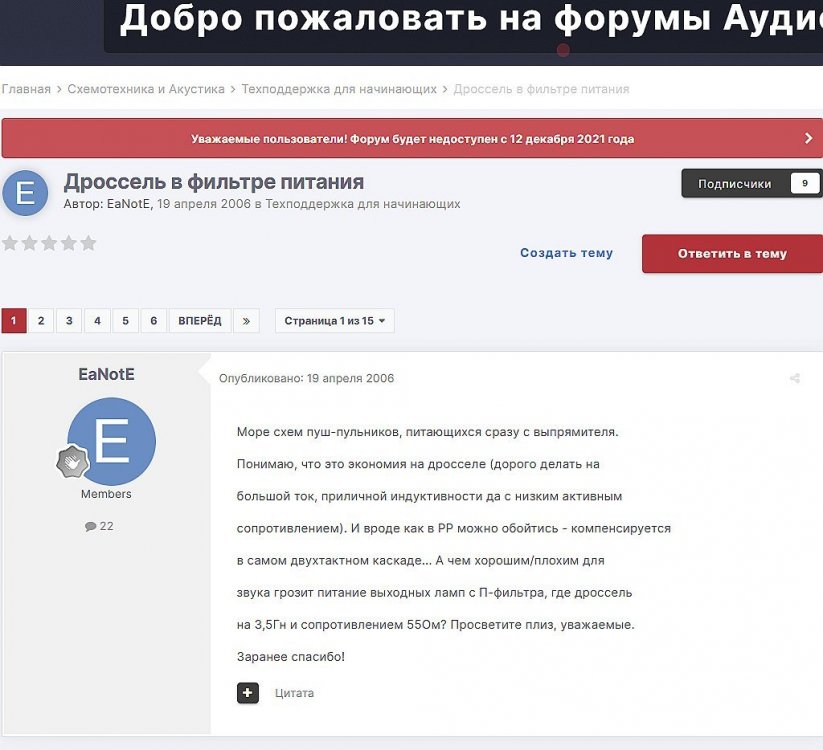This screenshot has width=823, height=750.
Task: Click the arrow on the red announcement banner
Action: pos(808,139)
